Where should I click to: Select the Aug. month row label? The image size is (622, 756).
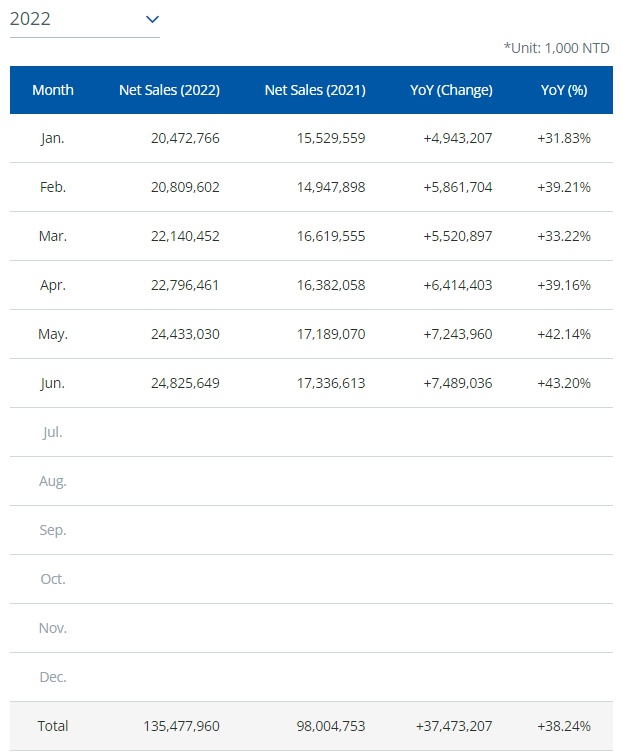53,481
